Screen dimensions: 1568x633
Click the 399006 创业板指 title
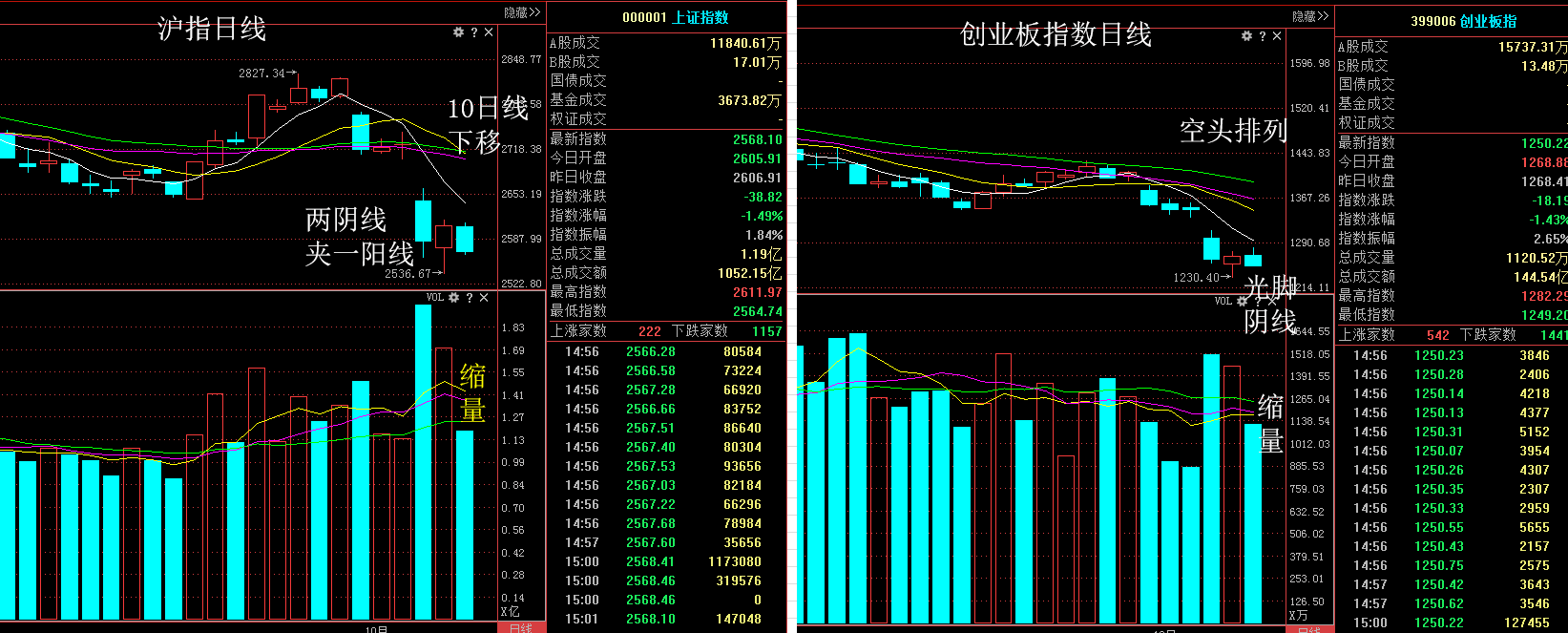1463,21
